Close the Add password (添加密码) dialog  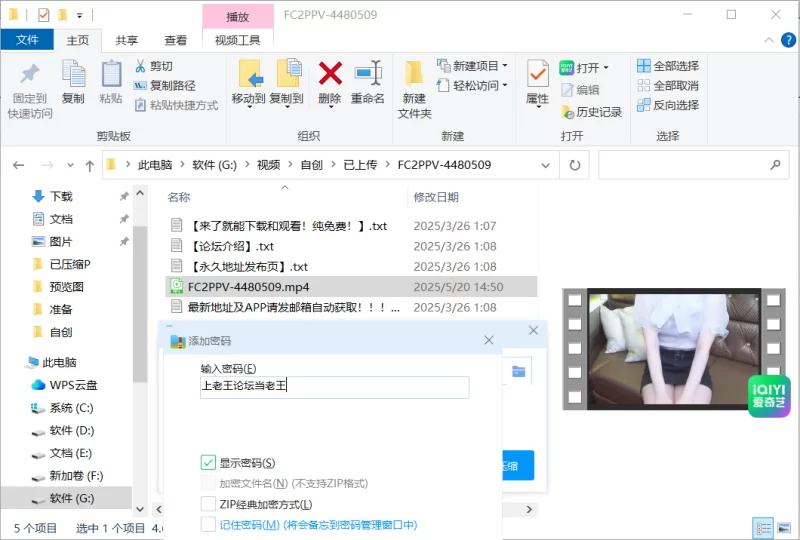(x=488, y=340)
